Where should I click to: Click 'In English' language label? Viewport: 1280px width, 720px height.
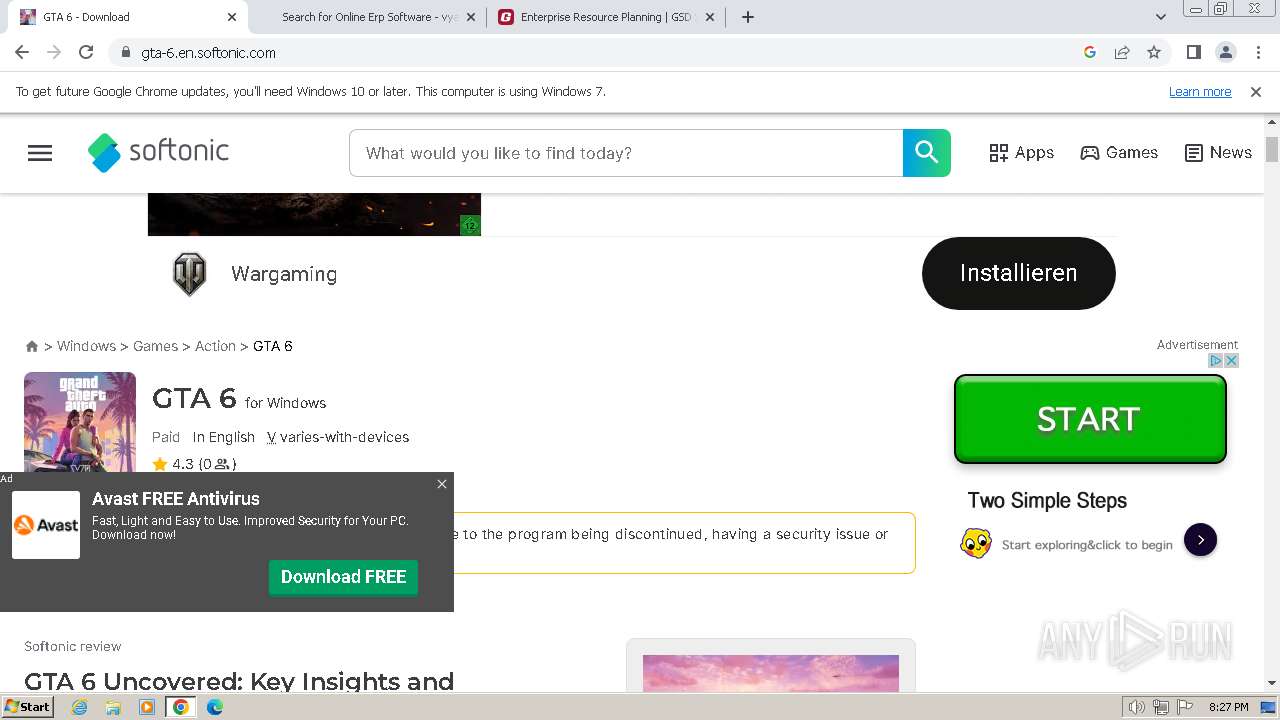point(224,437)
